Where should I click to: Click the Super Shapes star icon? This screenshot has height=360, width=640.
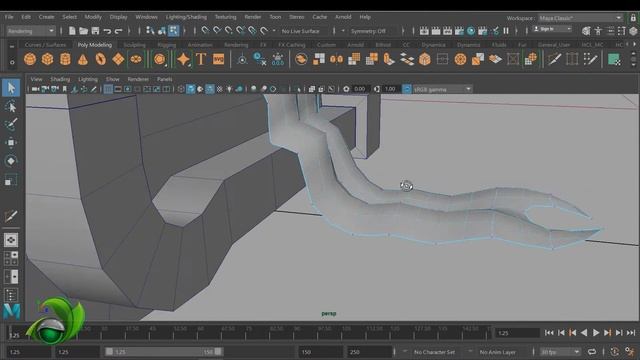(183, 59)
